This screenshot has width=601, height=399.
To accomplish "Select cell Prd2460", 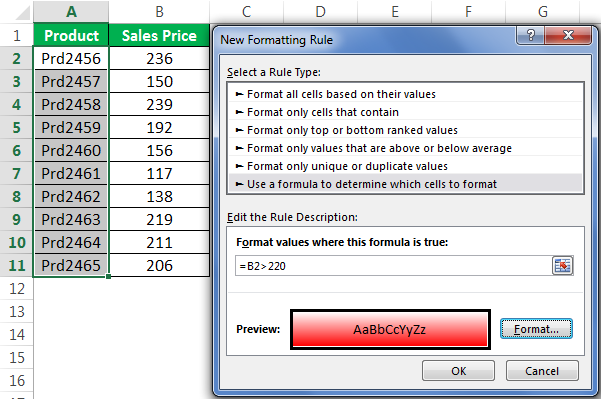I will pos(71,150).
